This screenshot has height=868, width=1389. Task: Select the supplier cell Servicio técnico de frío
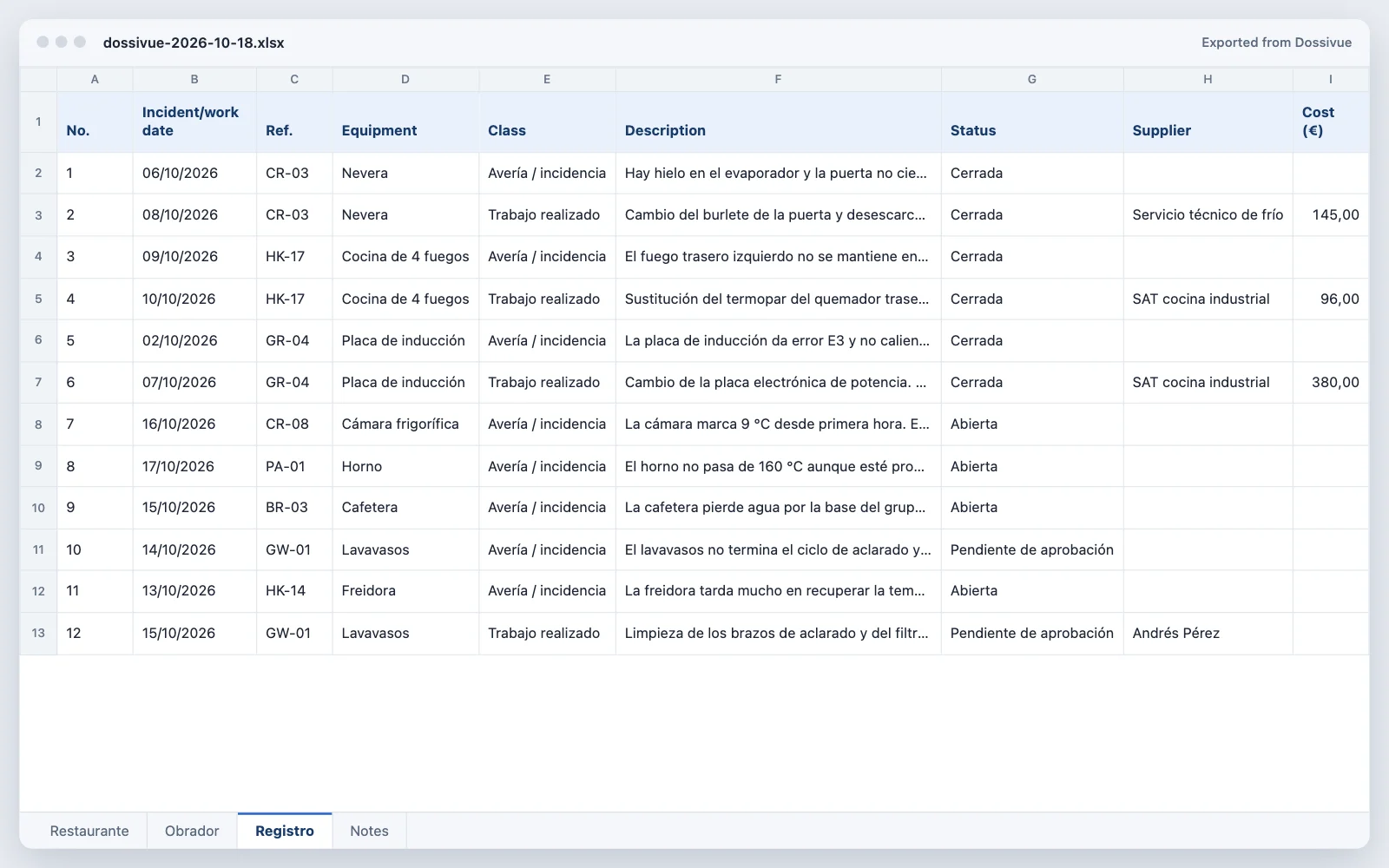pos(1208,215)
